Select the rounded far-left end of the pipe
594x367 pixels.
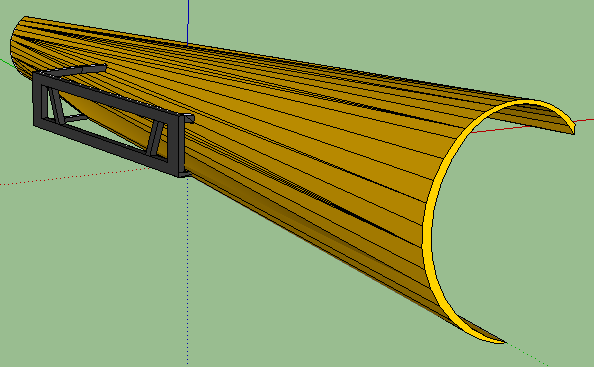[x=17, y=49]
